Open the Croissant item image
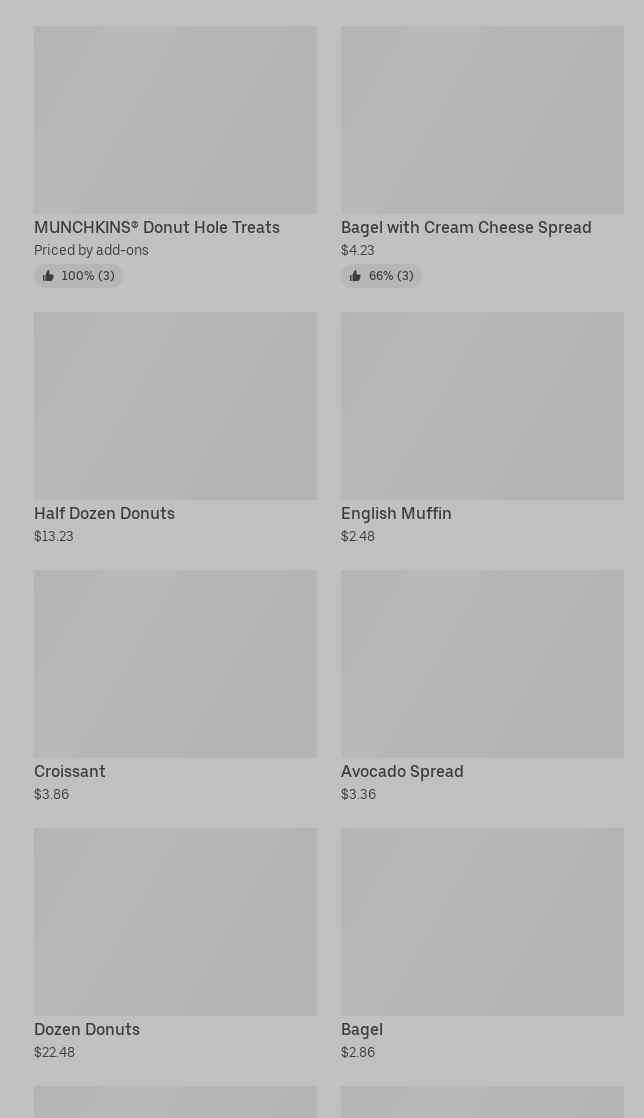The height and width of the screenshot is (1118, 644). (x=175, y=664)
